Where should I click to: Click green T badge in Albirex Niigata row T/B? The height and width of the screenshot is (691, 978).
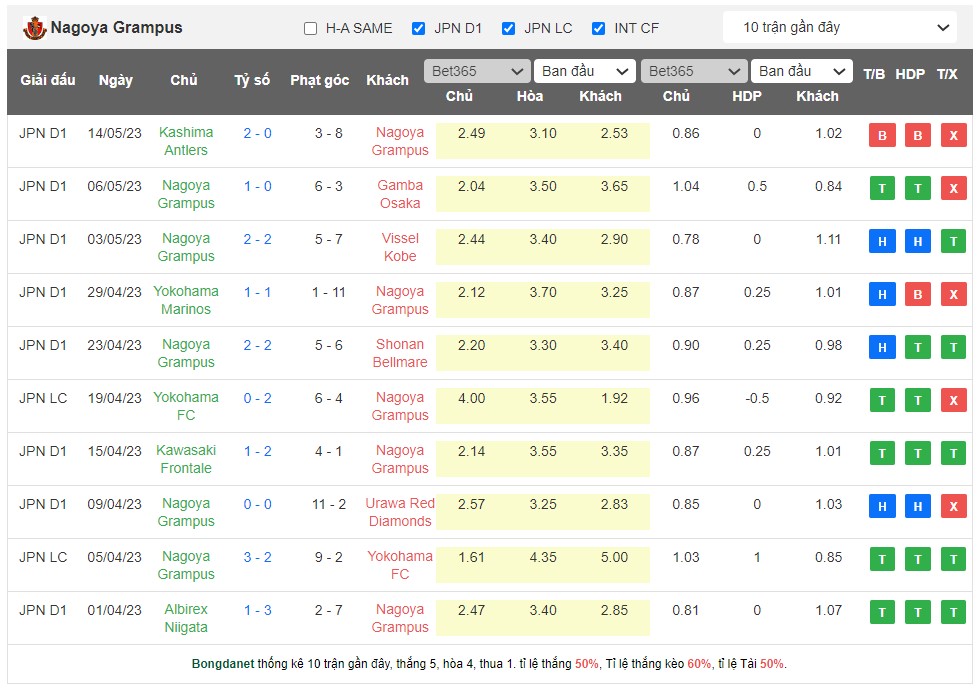click(882, 612)
